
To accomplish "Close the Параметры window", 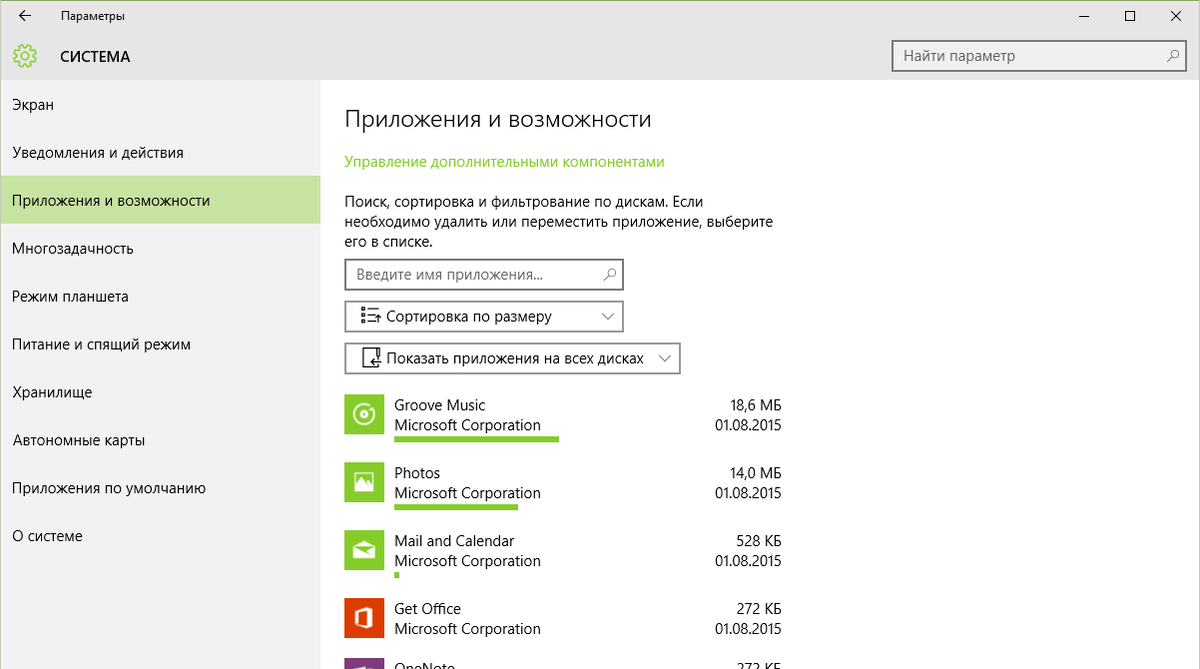I will 1176,16.
